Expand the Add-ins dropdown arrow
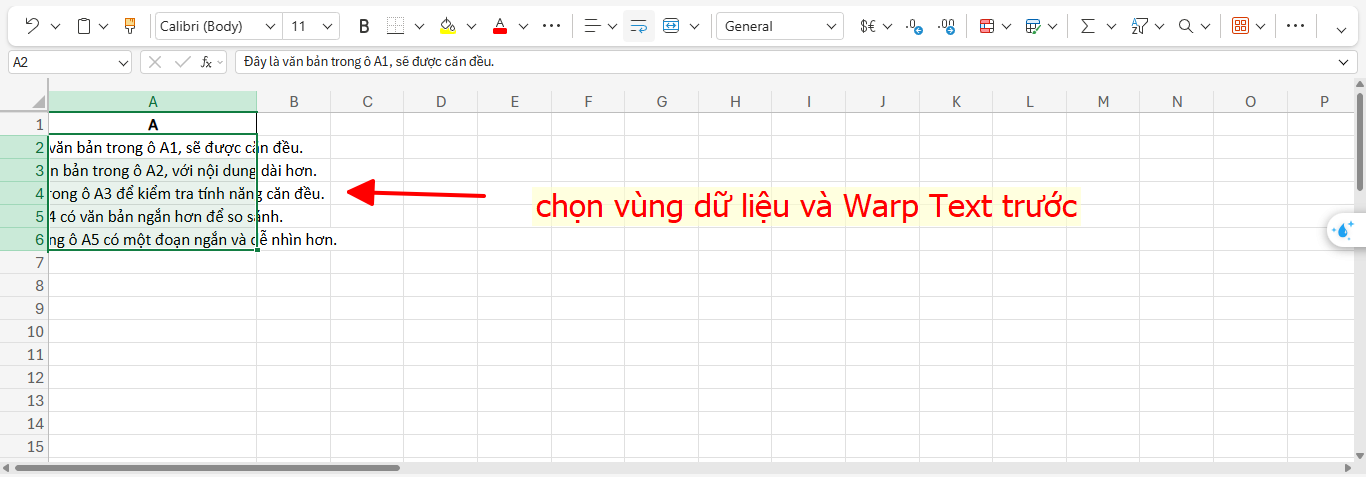 1261,26
